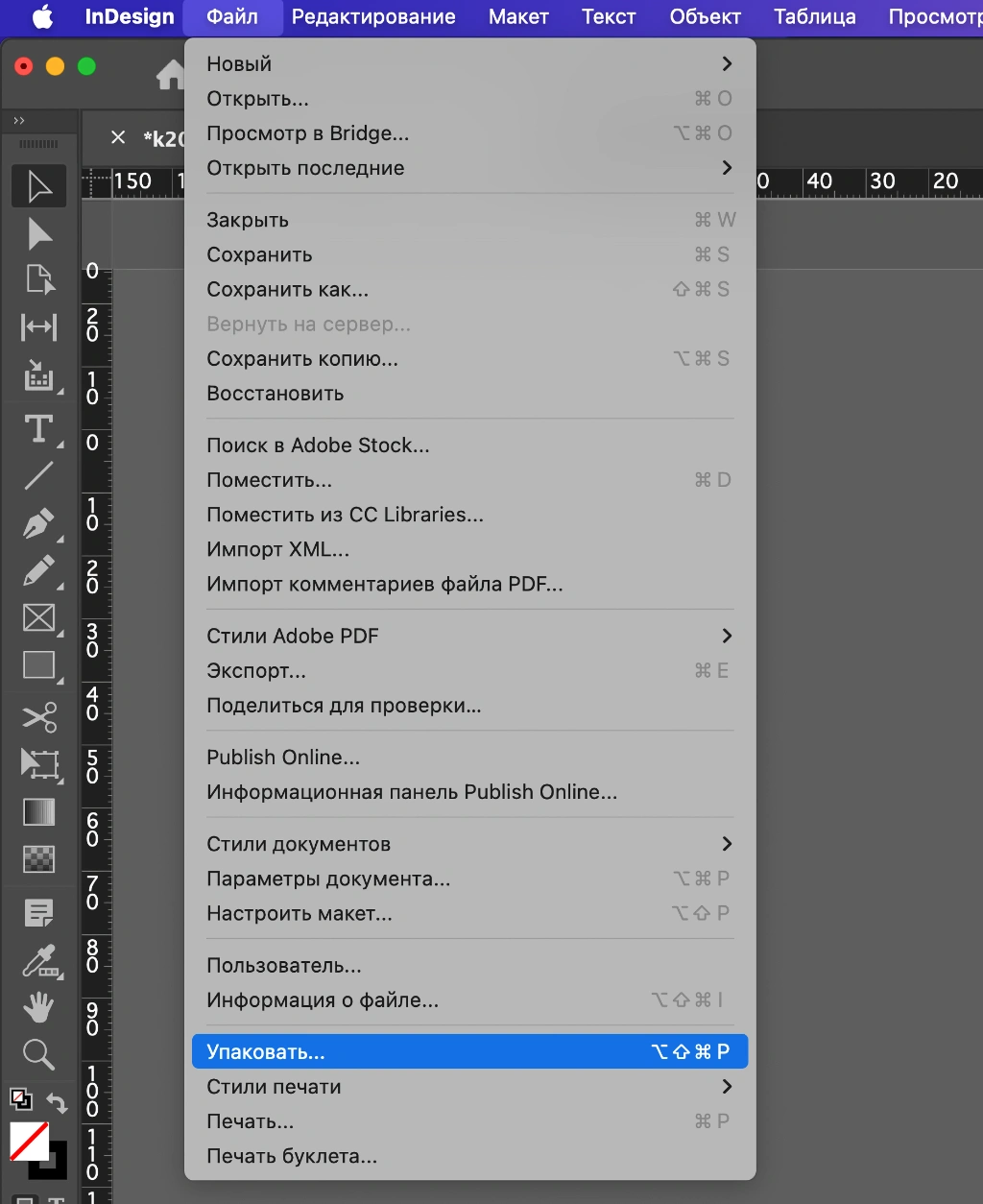Select the Selection (black arrow) tool
The height and width of the screenshot is (1204, 983).
39,187
